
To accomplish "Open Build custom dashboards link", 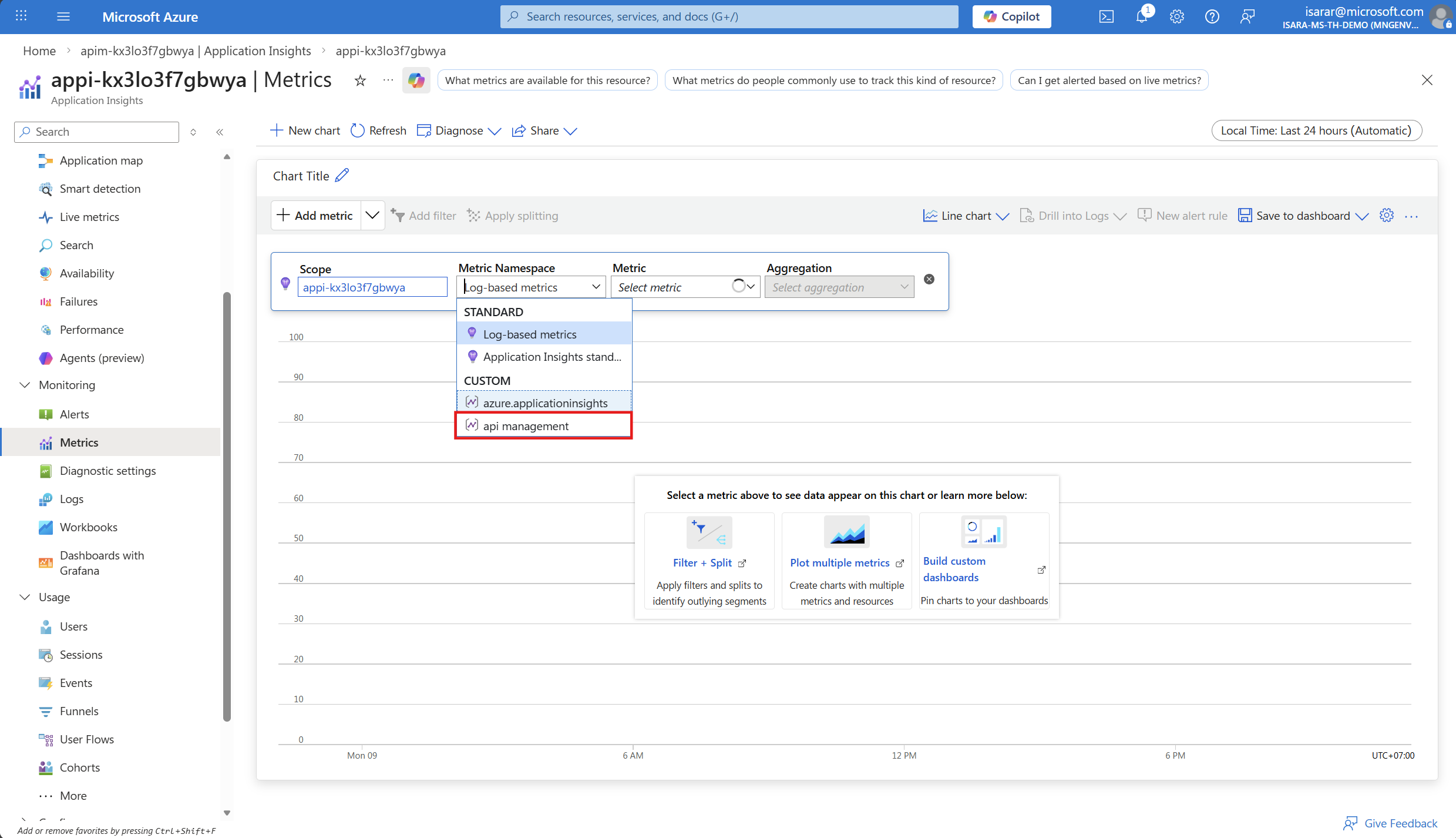I will pos(984,569).
